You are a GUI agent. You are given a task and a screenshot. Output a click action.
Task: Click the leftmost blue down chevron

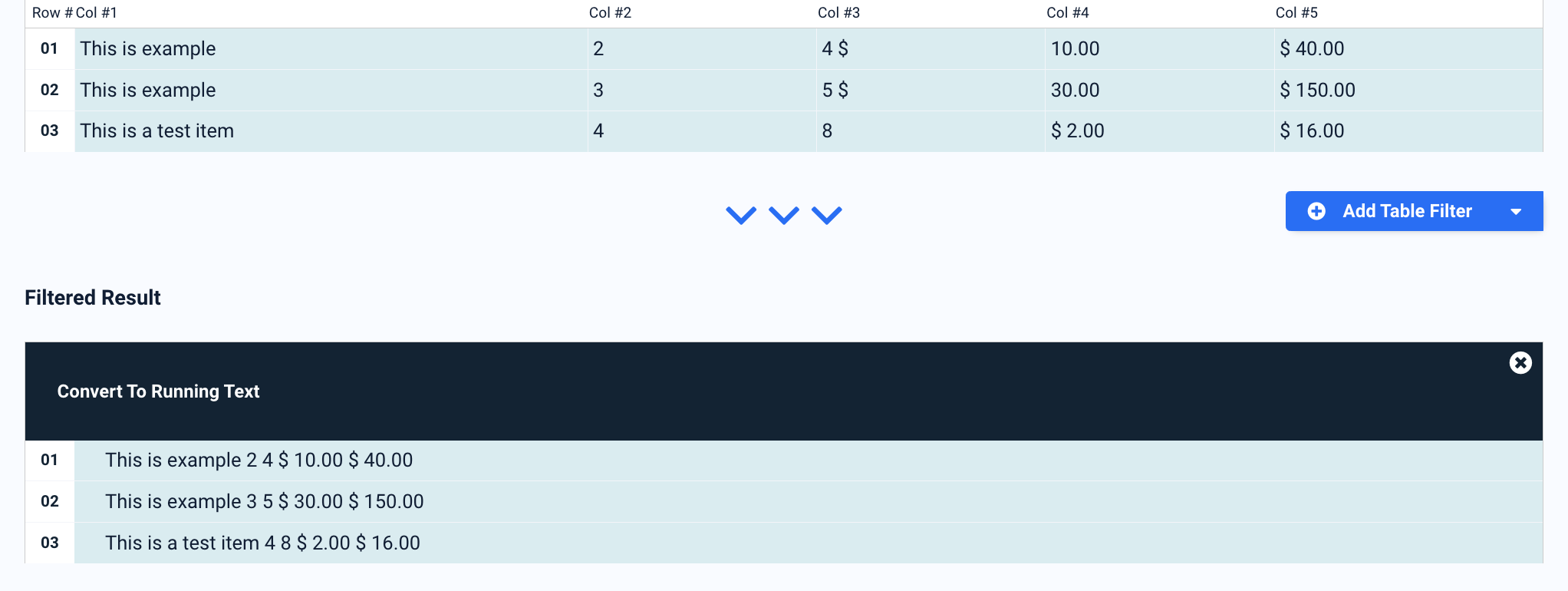[x=741, y=215]
